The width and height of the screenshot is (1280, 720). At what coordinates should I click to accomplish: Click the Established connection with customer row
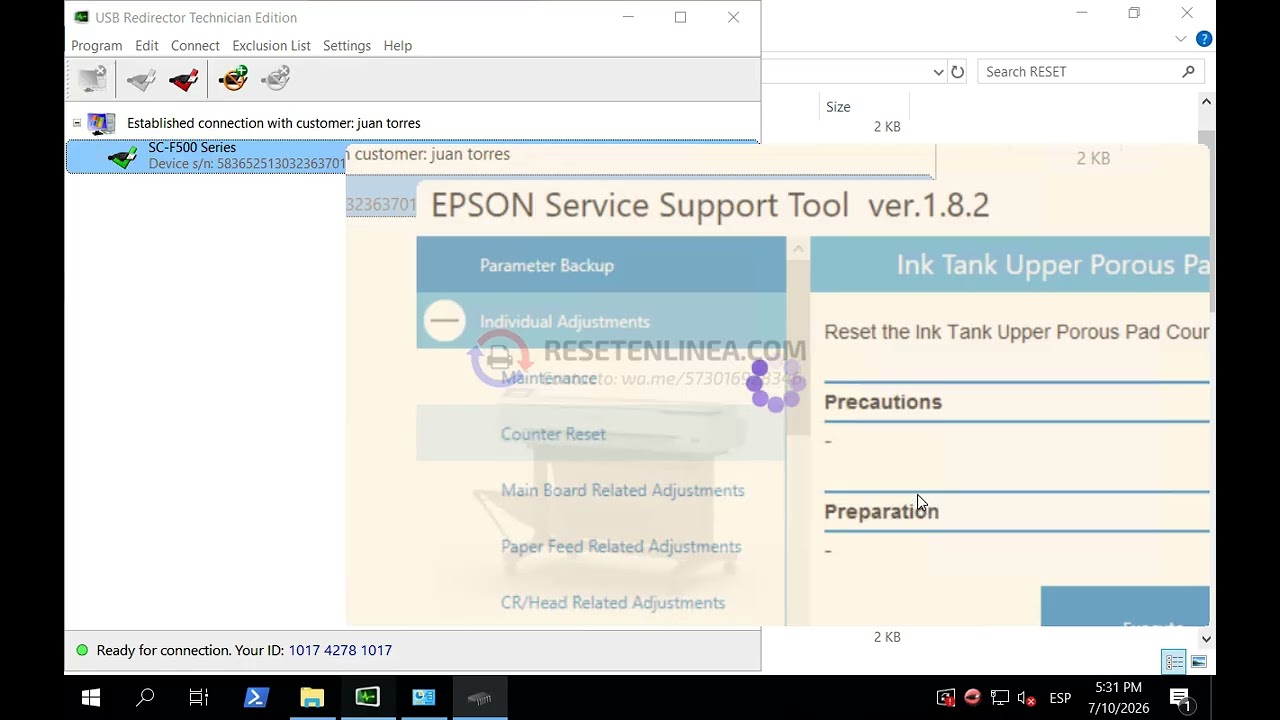[x=273, y=123]
